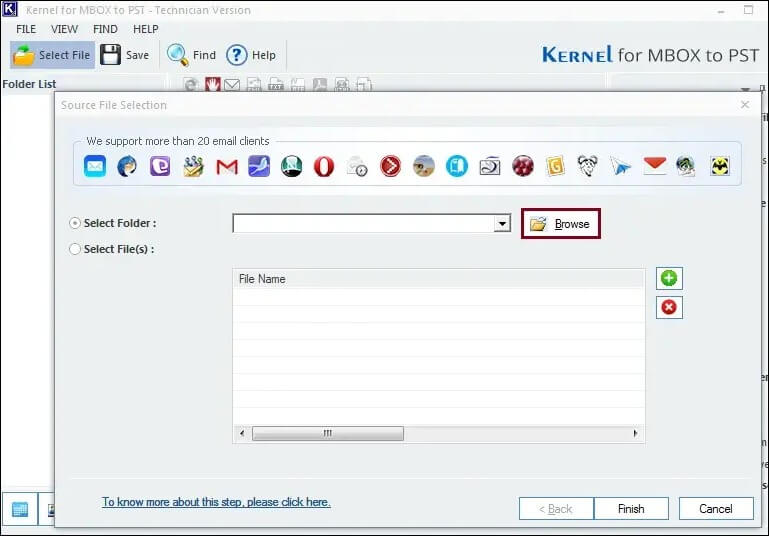The height and width of the screenshot is (536, 769).
Task: Click the Finish button
Action: pos(631,509)
